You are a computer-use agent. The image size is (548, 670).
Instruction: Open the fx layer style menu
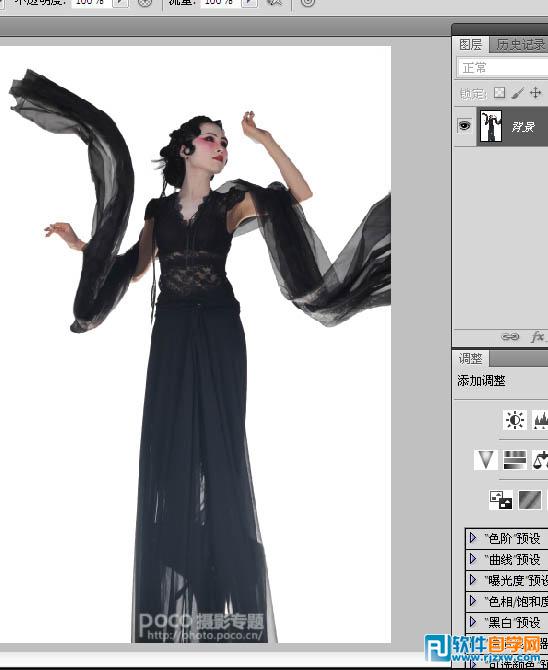(x=537, y=337)
